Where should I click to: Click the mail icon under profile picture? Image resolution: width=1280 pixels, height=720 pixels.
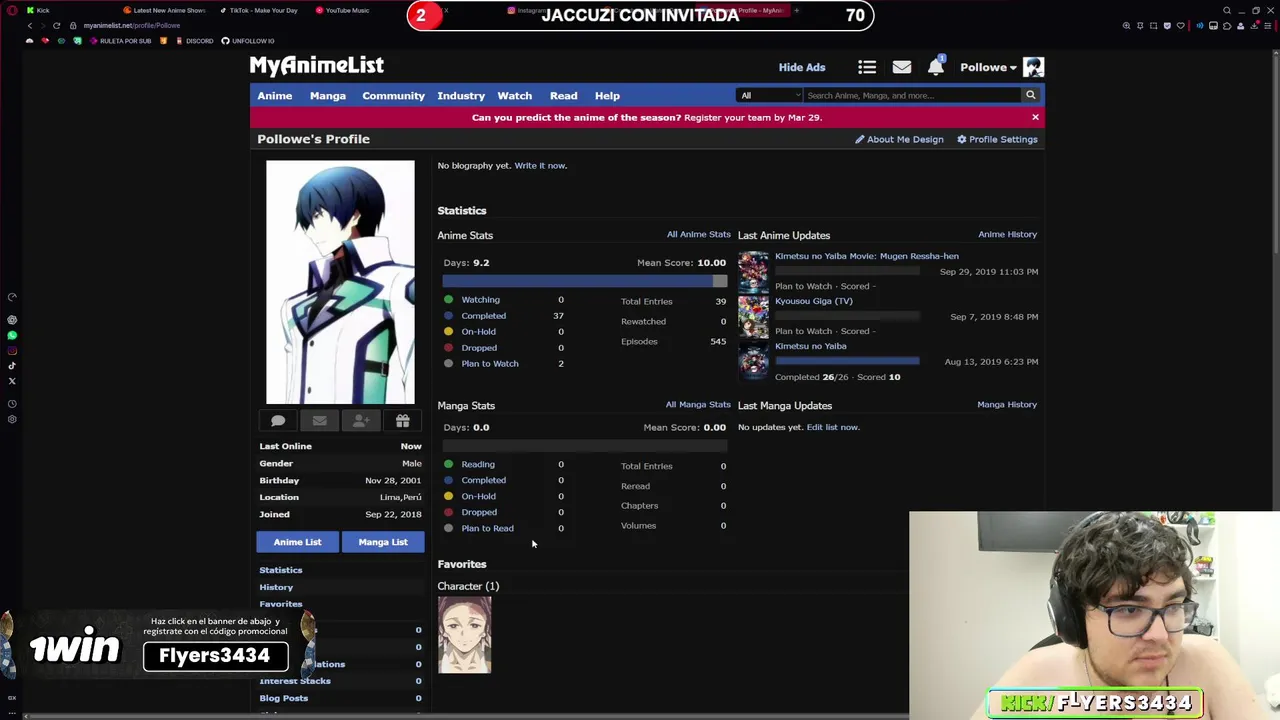tap(320, 421)
